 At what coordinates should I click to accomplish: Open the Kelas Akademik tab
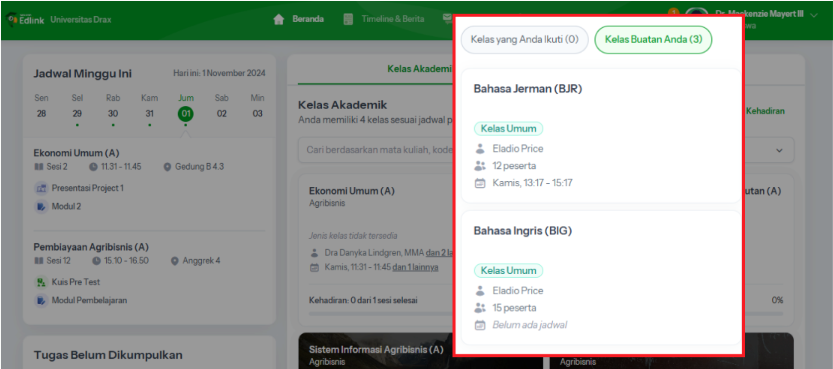tap(419, 68)
